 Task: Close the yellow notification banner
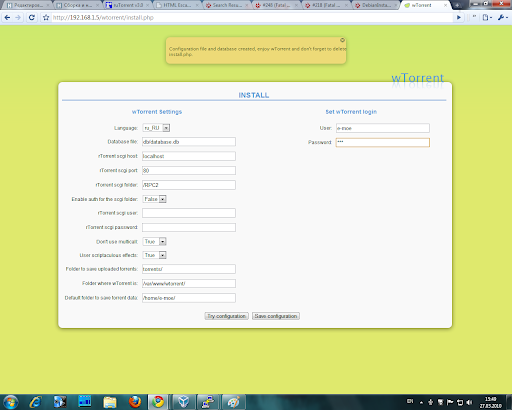pyautogui.click(x=342, y=40)
